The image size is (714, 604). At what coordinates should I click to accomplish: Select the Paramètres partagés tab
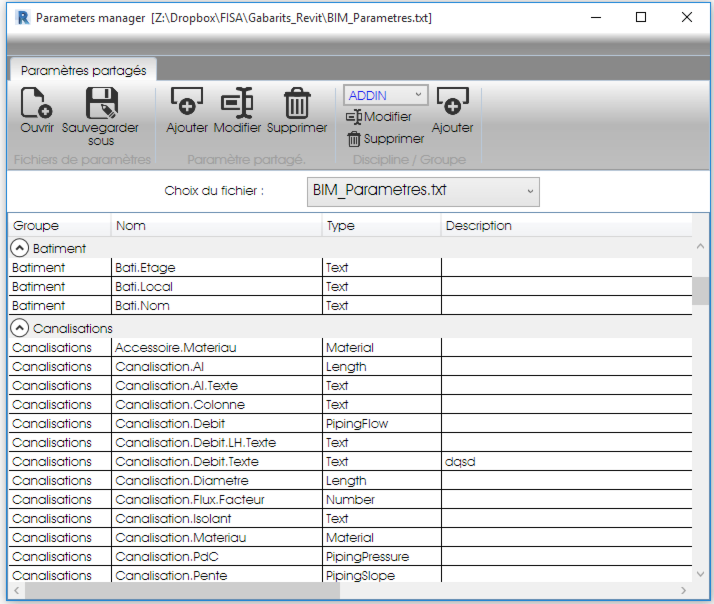83,70
